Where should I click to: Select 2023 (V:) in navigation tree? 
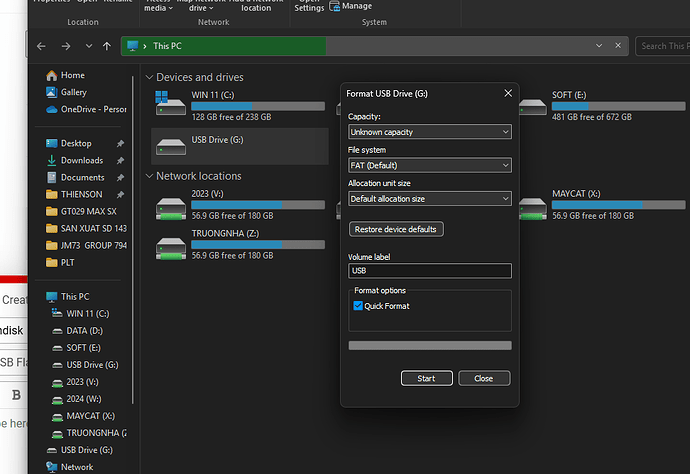[x=75, y=382]
